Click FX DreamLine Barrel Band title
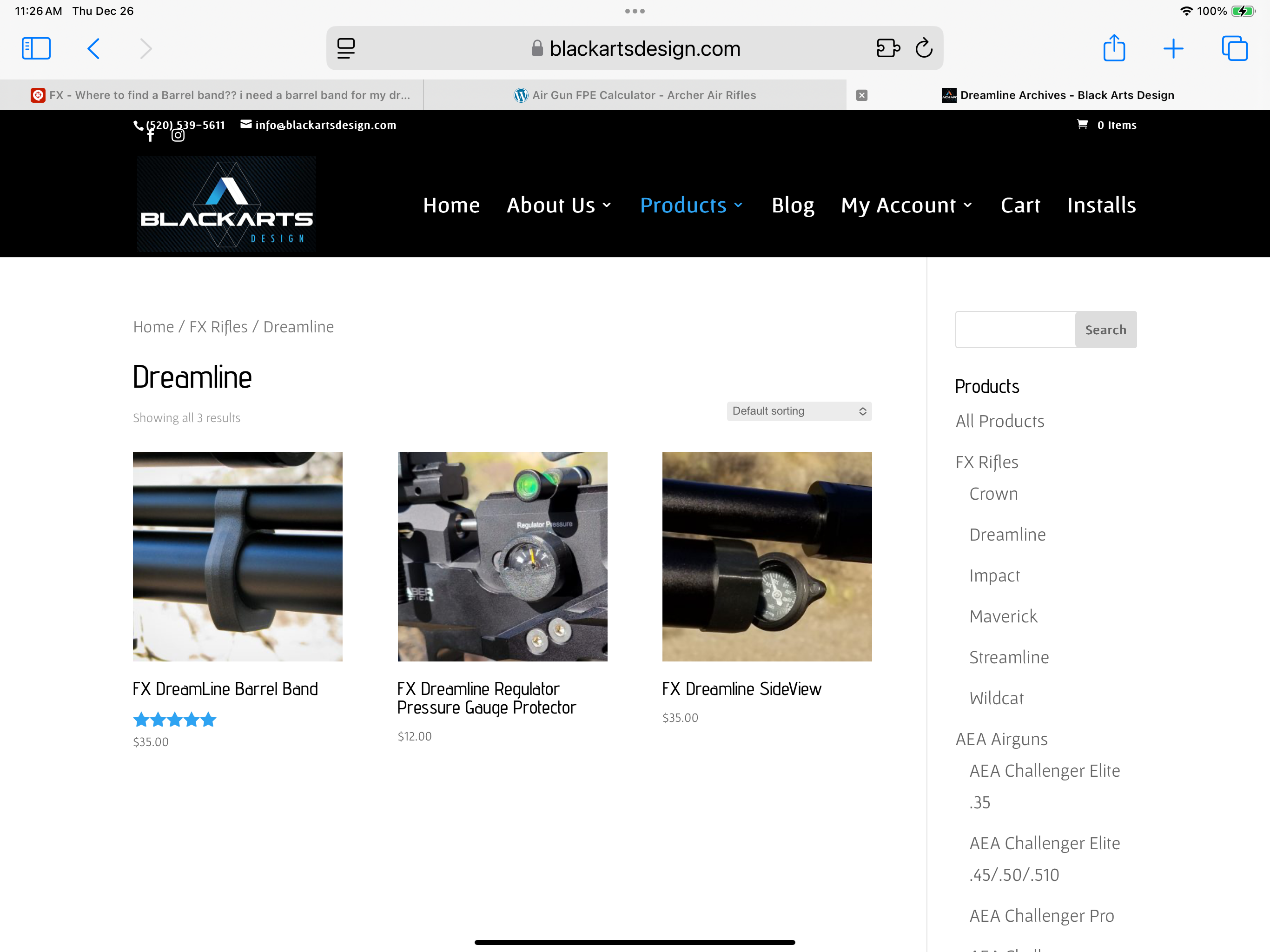The width and height of the screenshot is (1270, 952). tap(225, 689)
